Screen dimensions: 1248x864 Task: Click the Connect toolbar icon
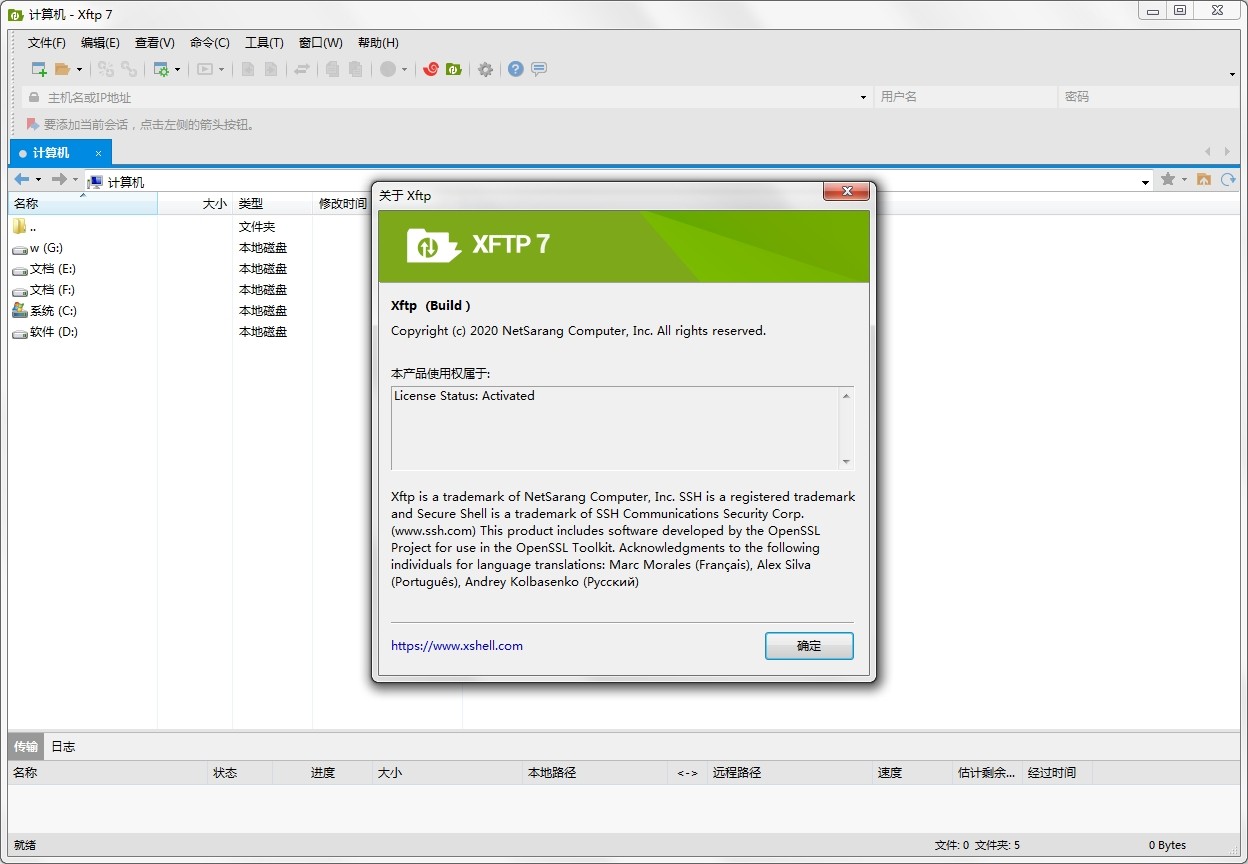(106, 69)
